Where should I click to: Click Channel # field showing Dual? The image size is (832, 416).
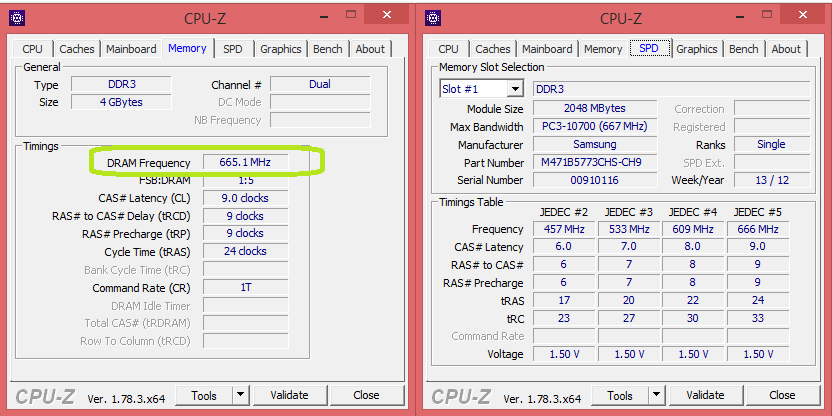pyautogui.click(x=320, y=84)
